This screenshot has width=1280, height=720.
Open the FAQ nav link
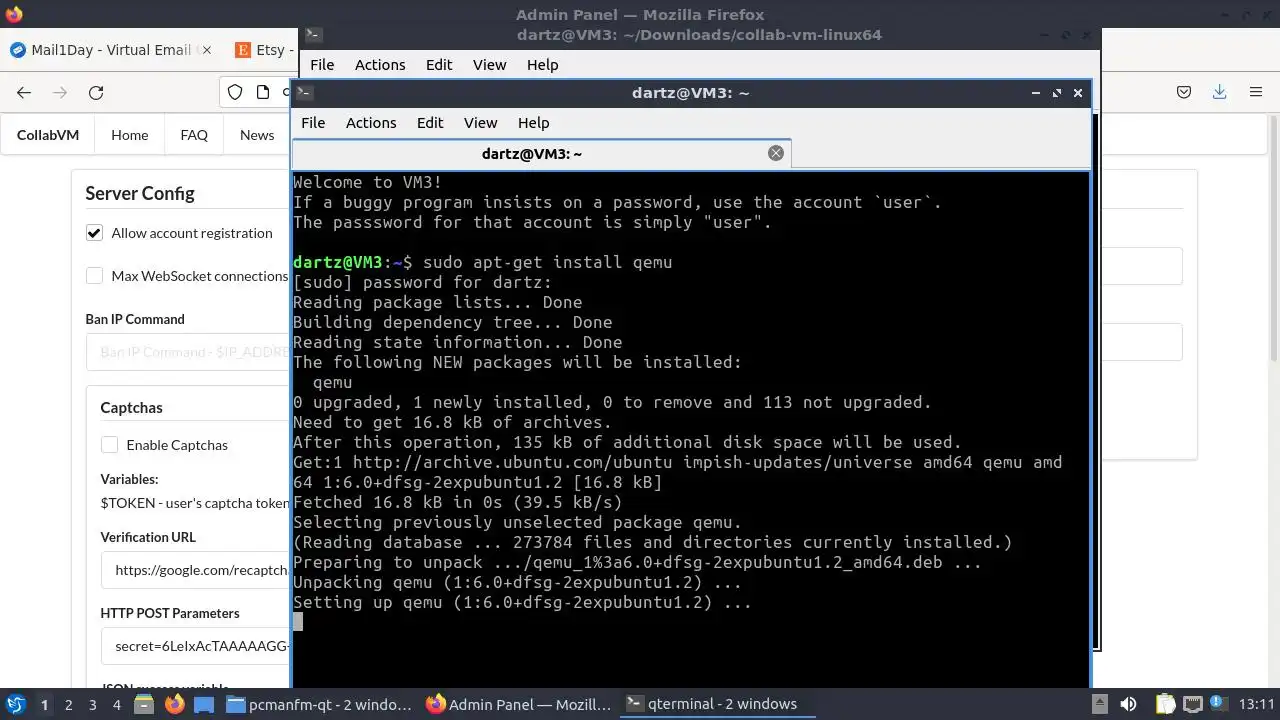point(194,135)
